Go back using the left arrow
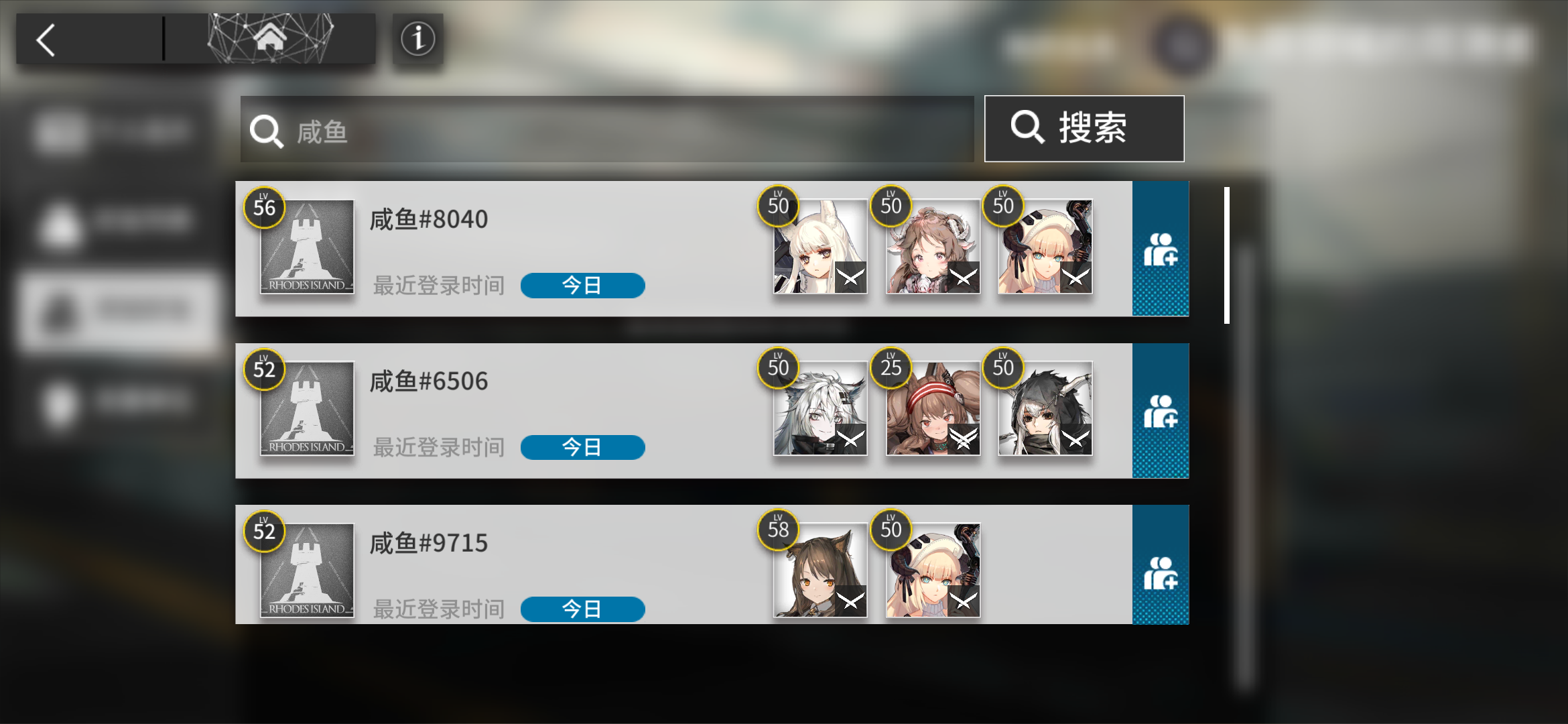This screenshot has height=724, width=1568. 46,40
